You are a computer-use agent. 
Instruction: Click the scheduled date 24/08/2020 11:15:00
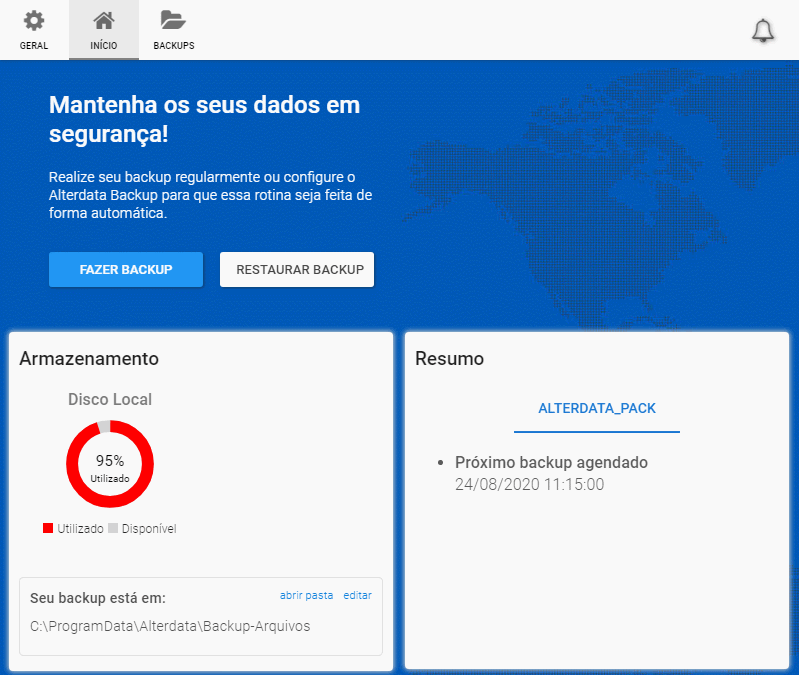click(x=529, y=484)
